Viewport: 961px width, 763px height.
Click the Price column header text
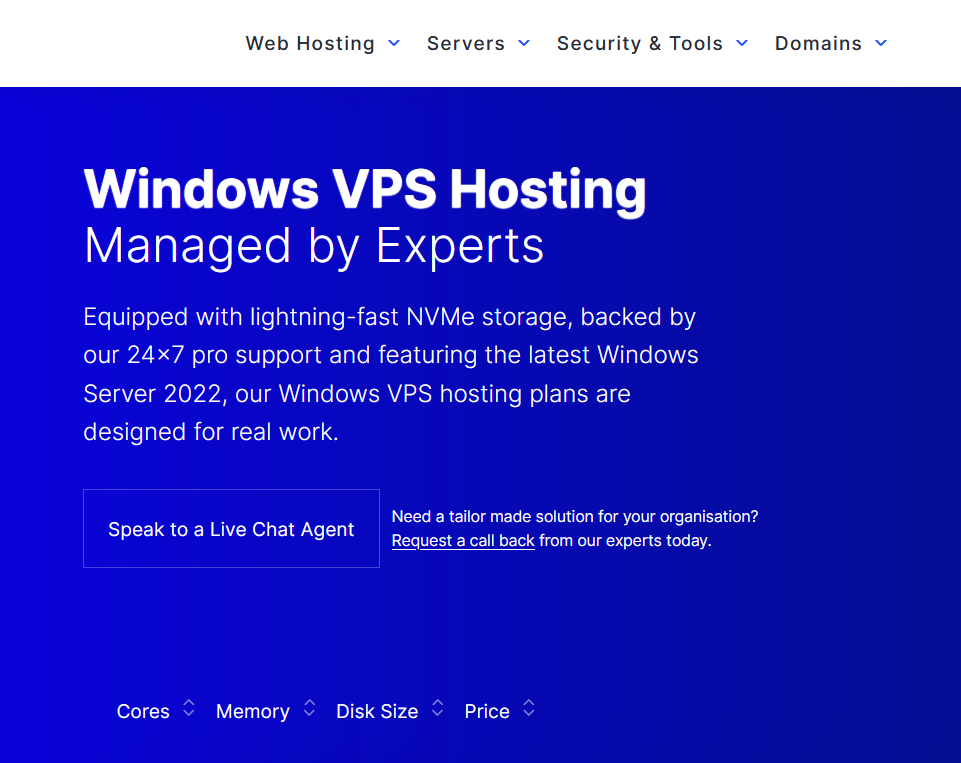click(x=487, y=711)
